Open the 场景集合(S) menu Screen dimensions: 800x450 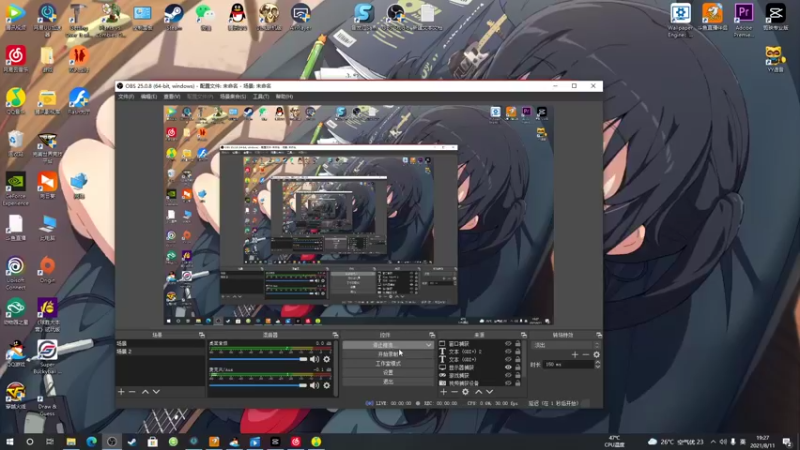click(233, 96)
